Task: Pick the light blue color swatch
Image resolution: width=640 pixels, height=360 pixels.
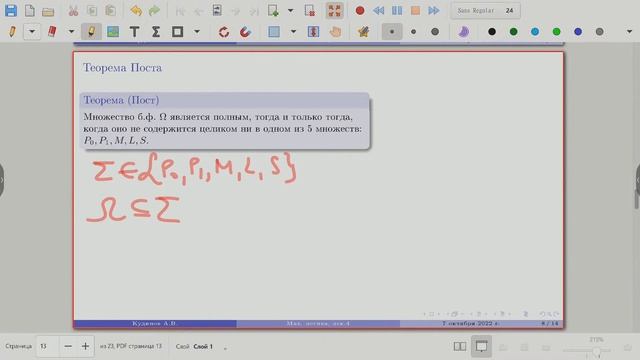Action: coord(535,32)
